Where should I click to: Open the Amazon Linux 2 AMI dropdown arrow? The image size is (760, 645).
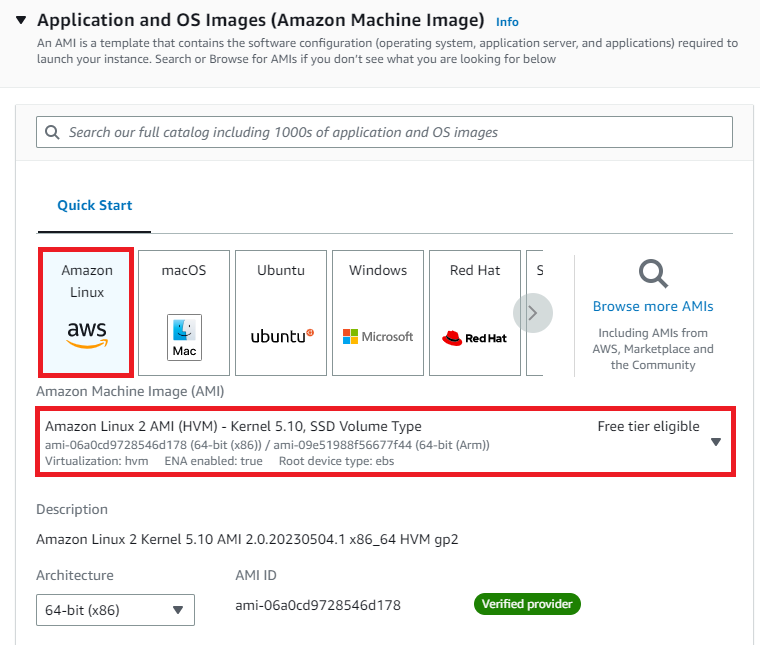715,441
